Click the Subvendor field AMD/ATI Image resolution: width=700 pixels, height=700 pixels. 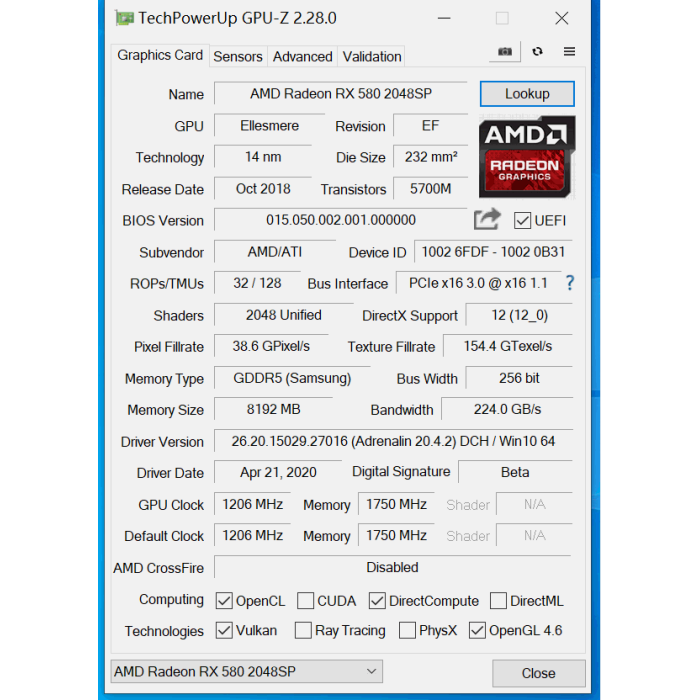[x=275, y=252]
